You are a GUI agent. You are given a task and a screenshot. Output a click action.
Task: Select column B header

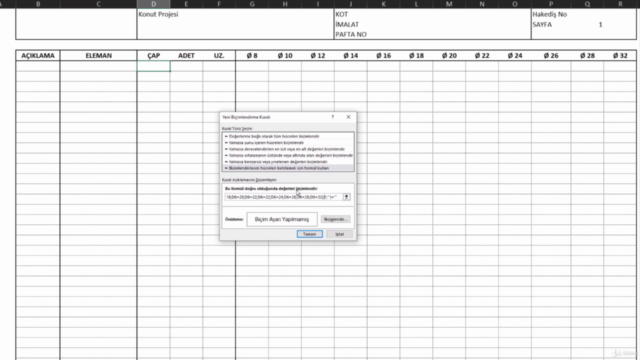pyautogui.click(x=38, y=4)
